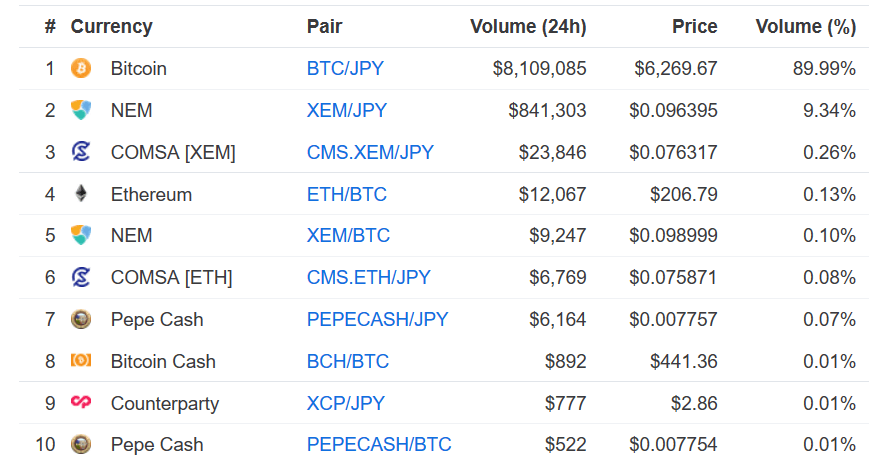This screenshot has width=869, height=464.
Task: Click the Pepe Cash icon beside PEPECASH/JPY
Action: pyautogui.click(x=81, y=319)
